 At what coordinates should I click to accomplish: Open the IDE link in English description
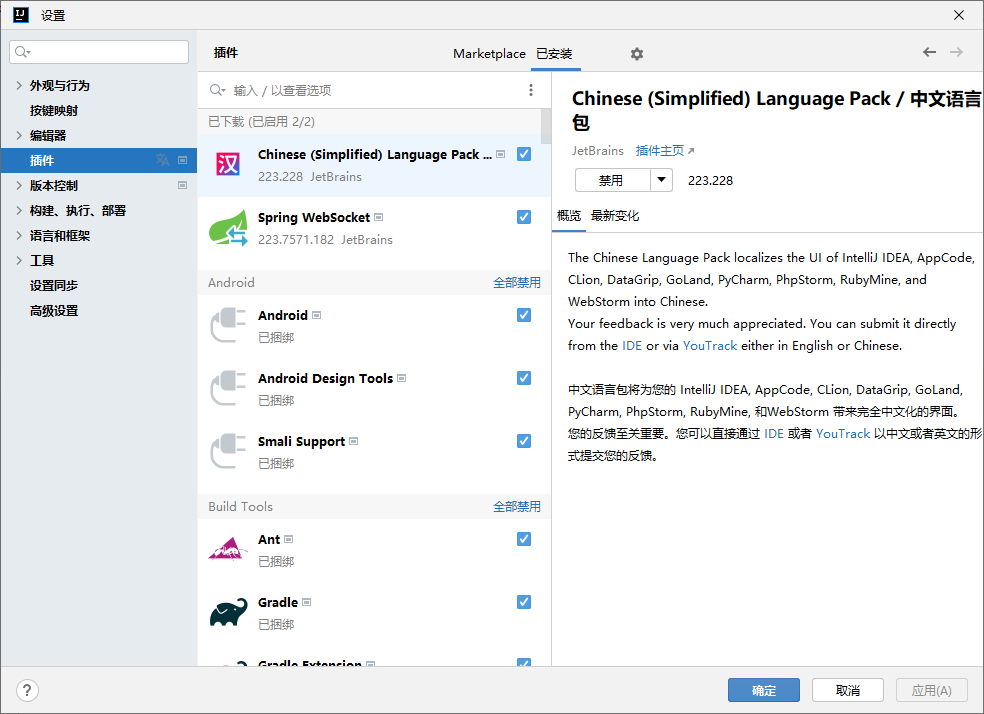632,346
